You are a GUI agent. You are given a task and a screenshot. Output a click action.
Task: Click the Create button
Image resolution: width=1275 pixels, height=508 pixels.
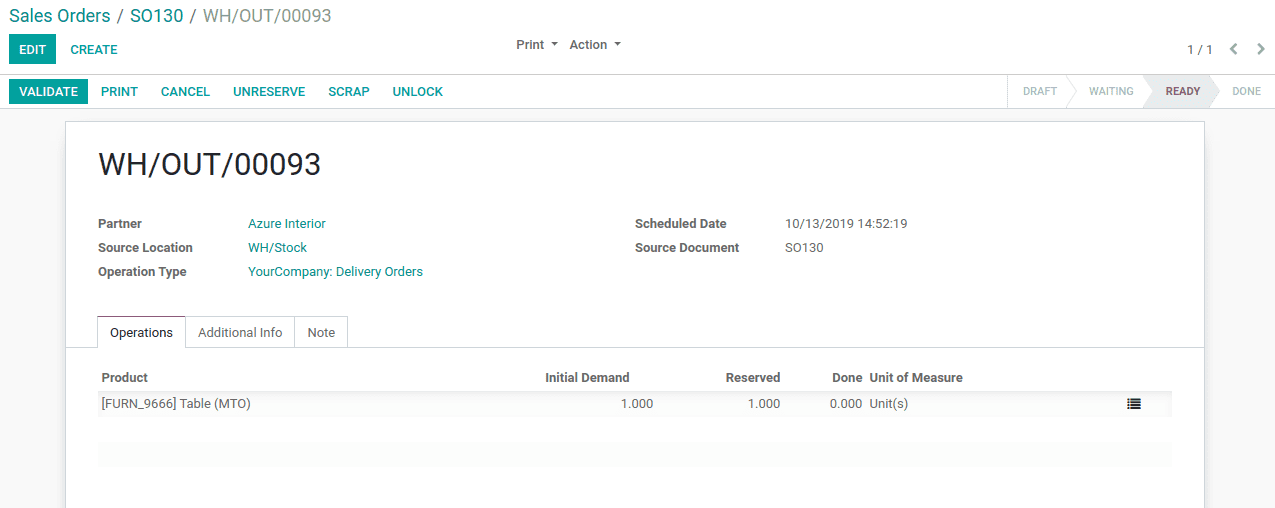point(94,49)
